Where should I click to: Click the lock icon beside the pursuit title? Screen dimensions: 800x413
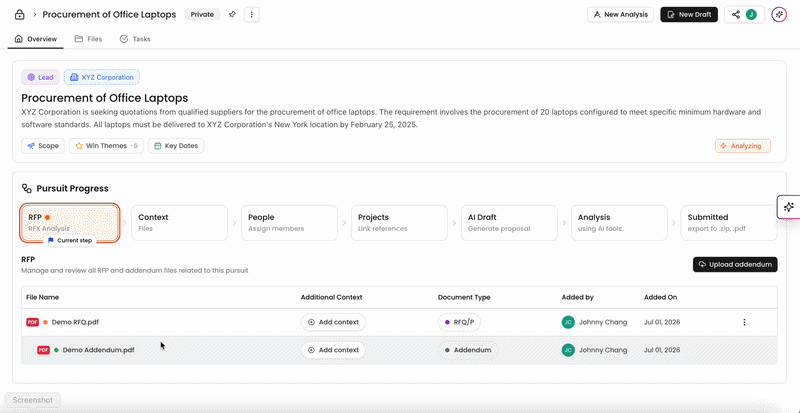[19, 15]
